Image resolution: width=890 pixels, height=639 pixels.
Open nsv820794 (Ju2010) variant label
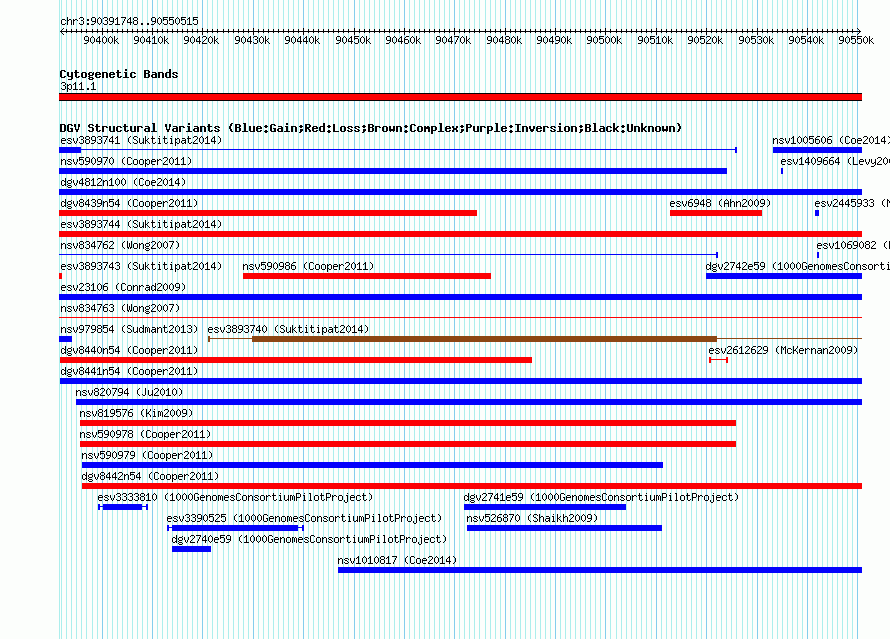(129, 392)
